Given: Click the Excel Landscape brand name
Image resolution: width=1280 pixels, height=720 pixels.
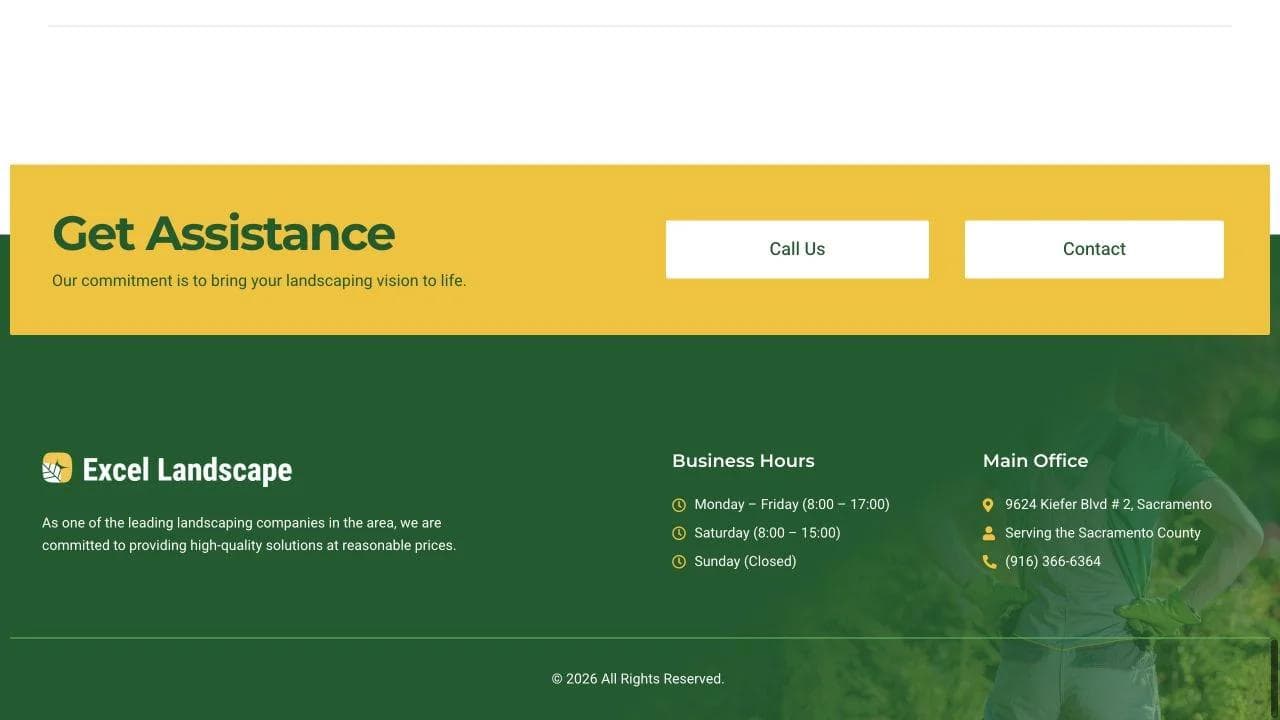Looking at the screenshot, I should tap(187, 470).
